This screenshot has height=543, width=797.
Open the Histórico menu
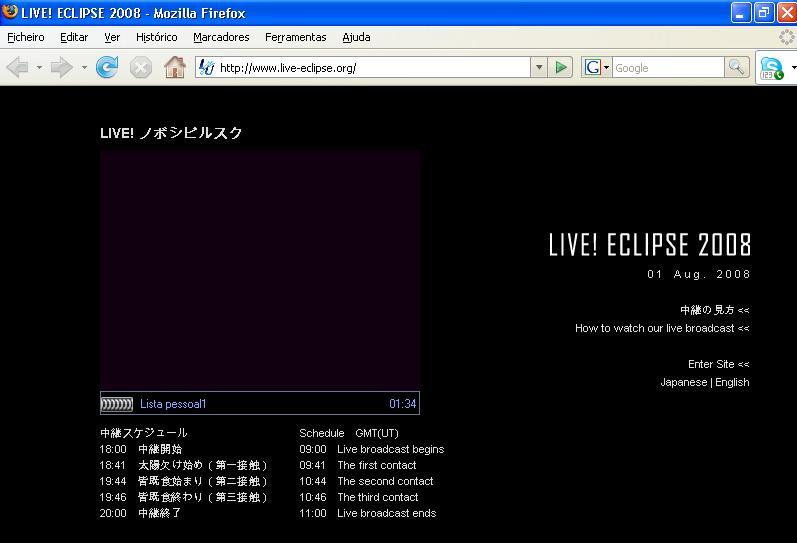coord(157,37)
